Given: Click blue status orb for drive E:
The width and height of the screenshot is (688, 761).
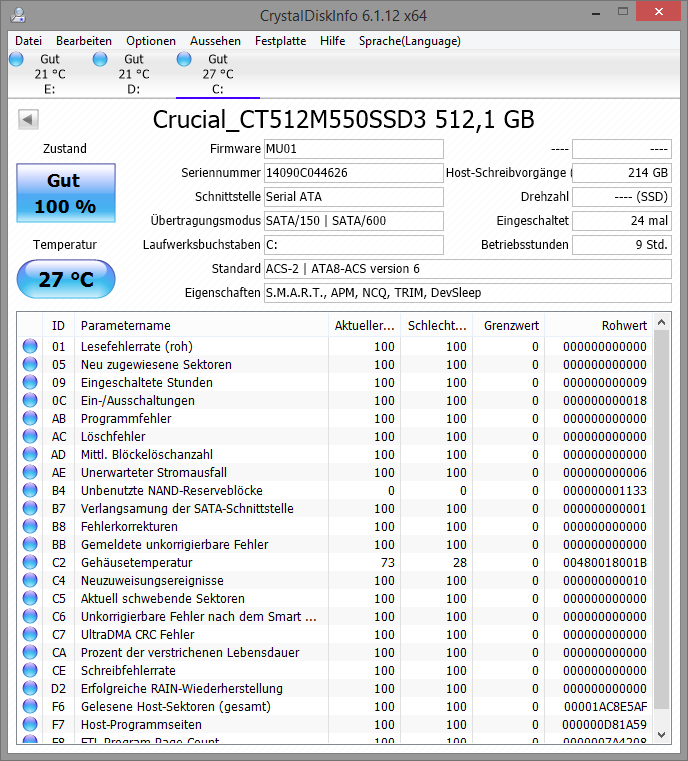Looking at the screenshot, I should (16, 59).
